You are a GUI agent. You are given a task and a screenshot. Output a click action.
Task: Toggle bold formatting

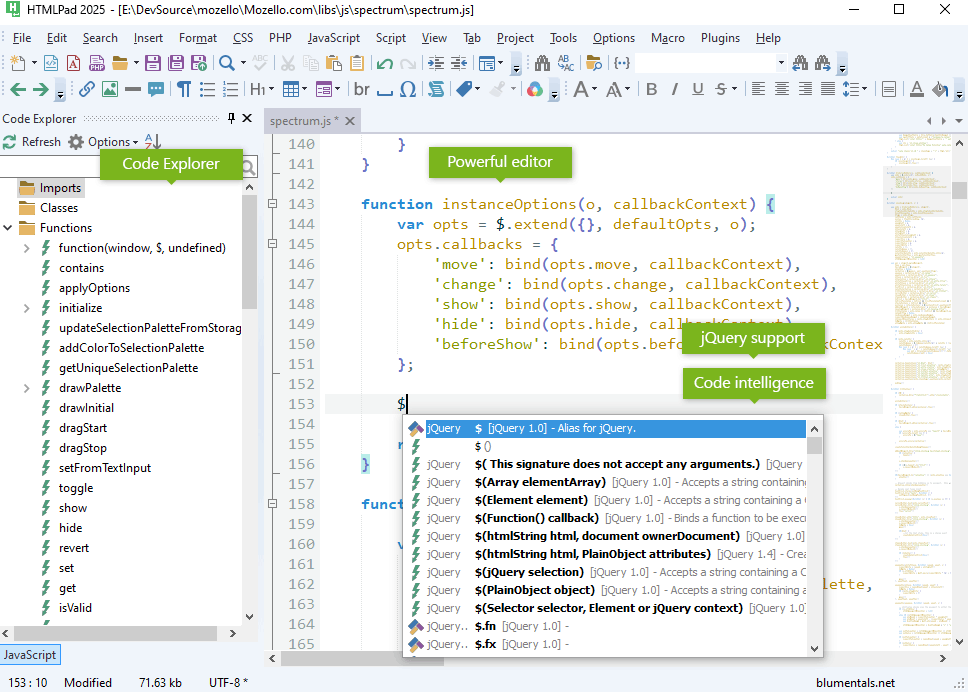click(x=651, y=89)
